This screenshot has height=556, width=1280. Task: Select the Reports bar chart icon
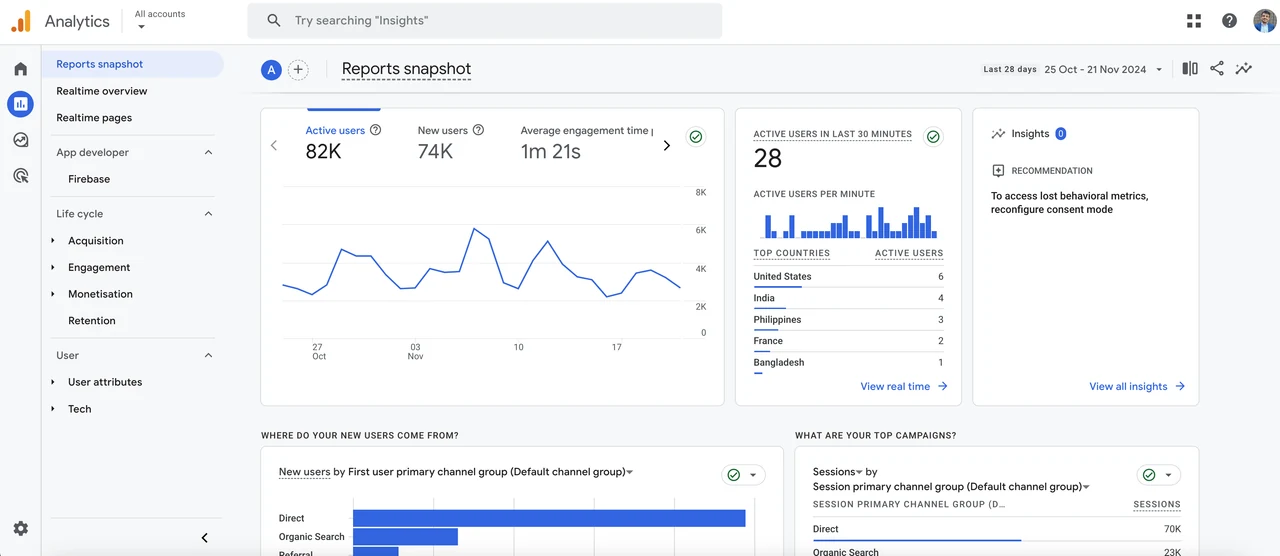pos(20,104)
